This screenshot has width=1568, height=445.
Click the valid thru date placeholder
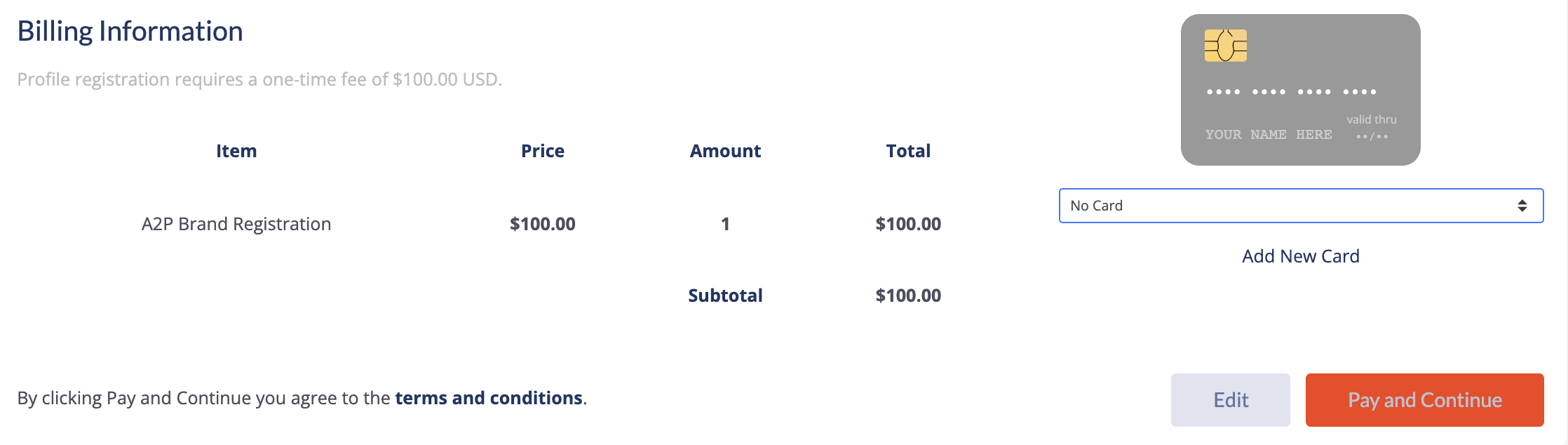tap(1372, 136)
